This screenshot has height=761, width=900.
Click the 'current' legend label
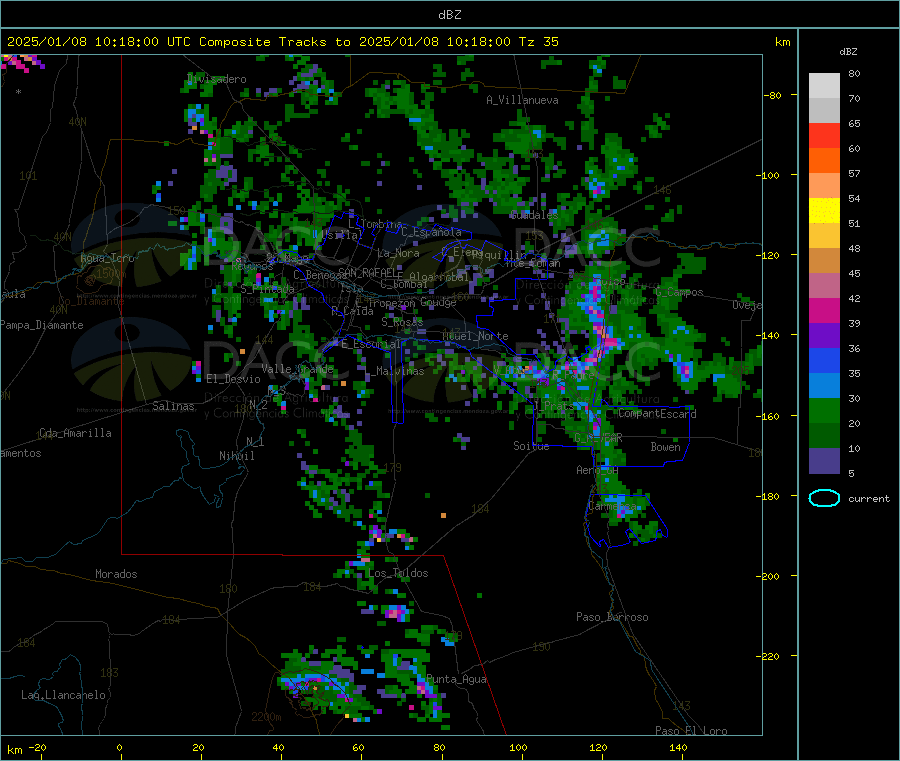869,499
